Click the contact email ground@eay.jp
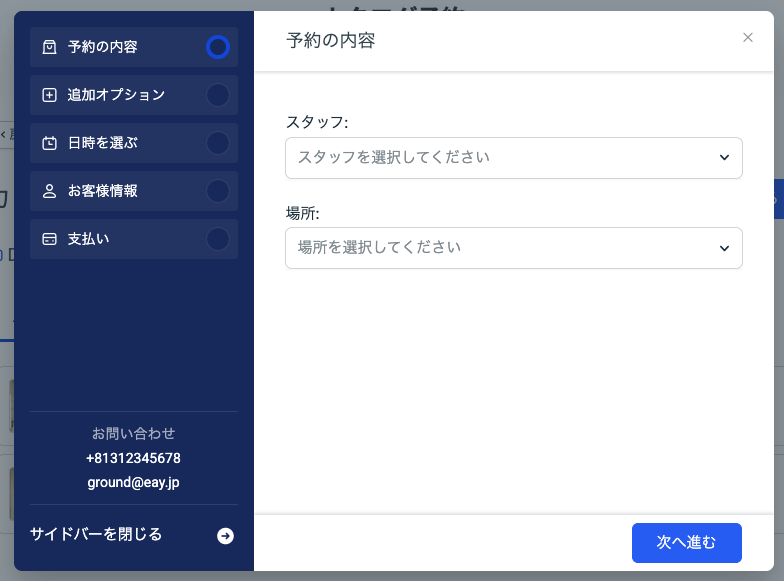 click(133, 482)
